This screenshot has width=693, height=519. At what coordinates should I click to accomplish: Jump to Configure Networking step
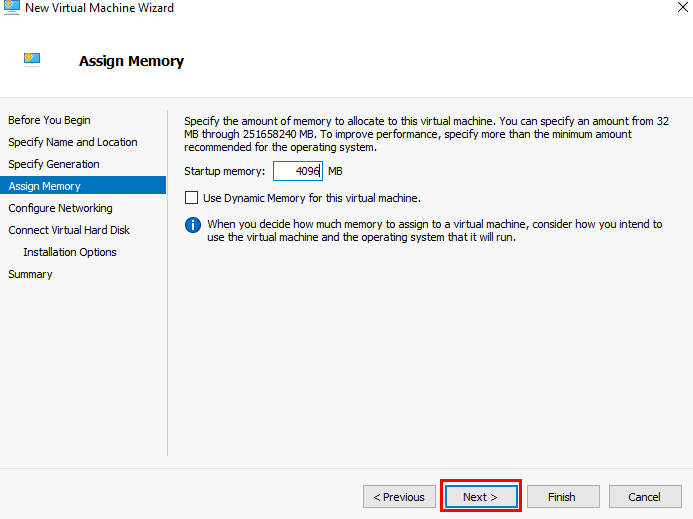click(x=60, y=208)
